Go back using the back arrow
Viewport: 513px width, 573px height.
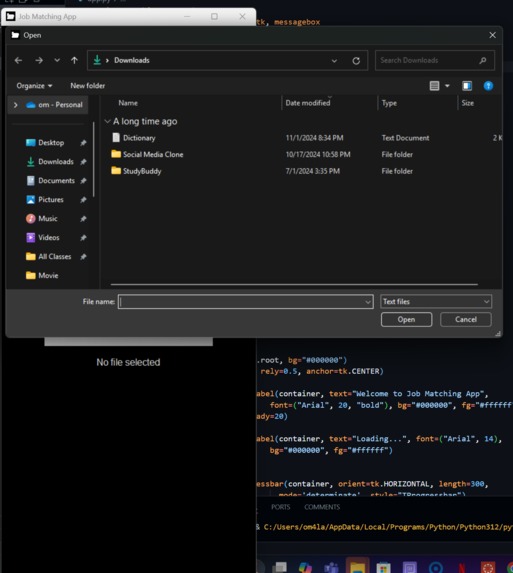click(18, 60)
